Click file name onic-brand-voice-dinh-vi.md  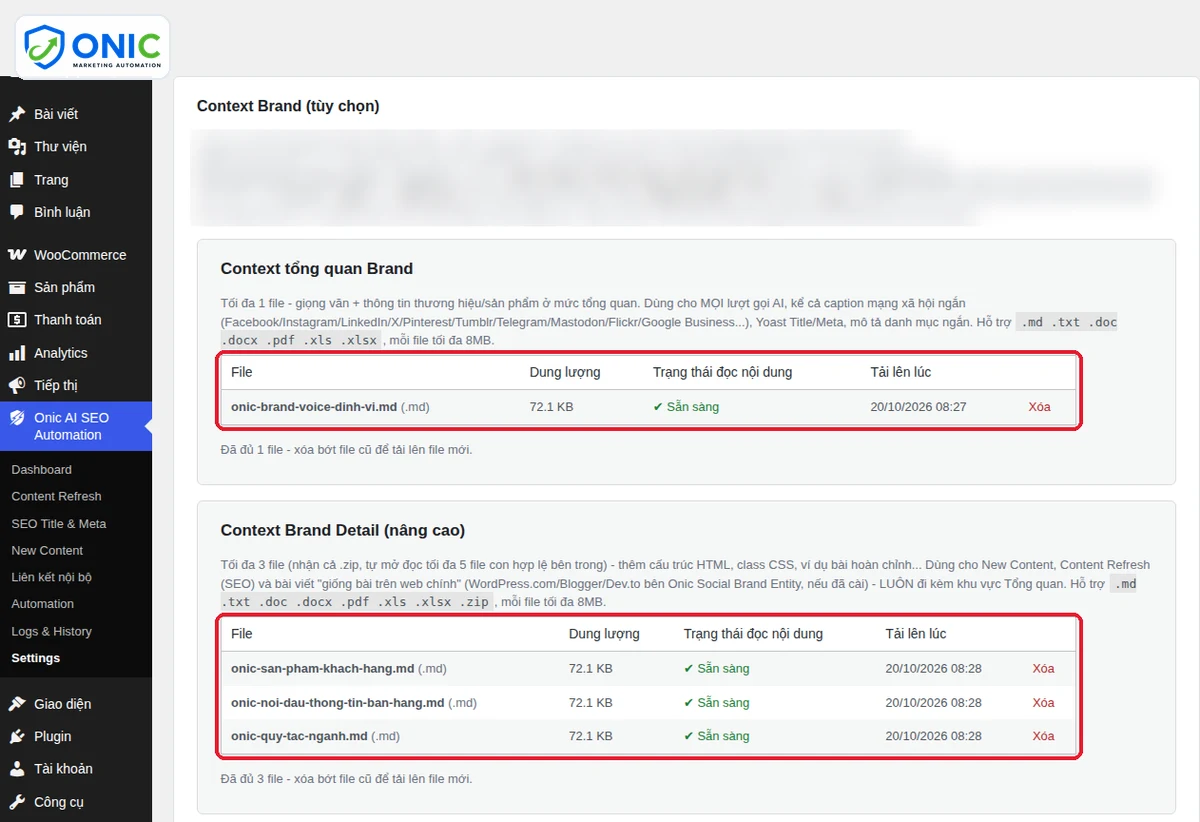(x=314, y=407)
